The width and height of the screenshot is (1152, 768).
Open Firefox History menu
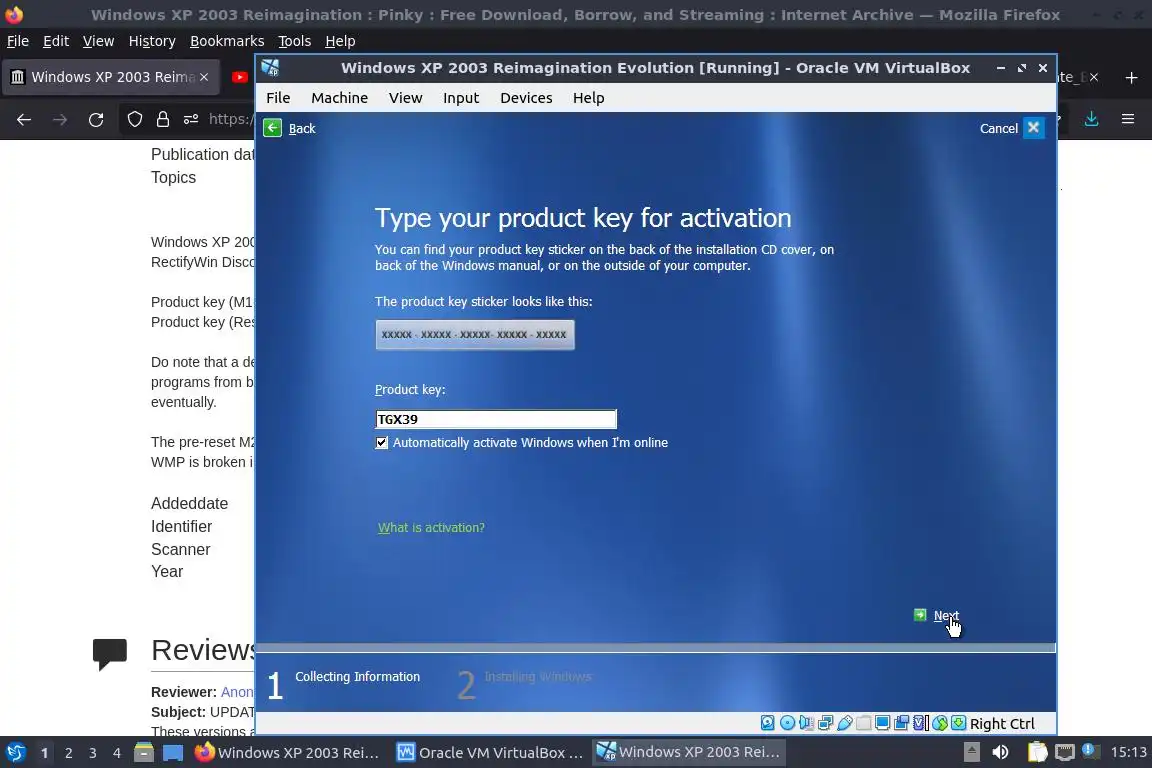152,41
